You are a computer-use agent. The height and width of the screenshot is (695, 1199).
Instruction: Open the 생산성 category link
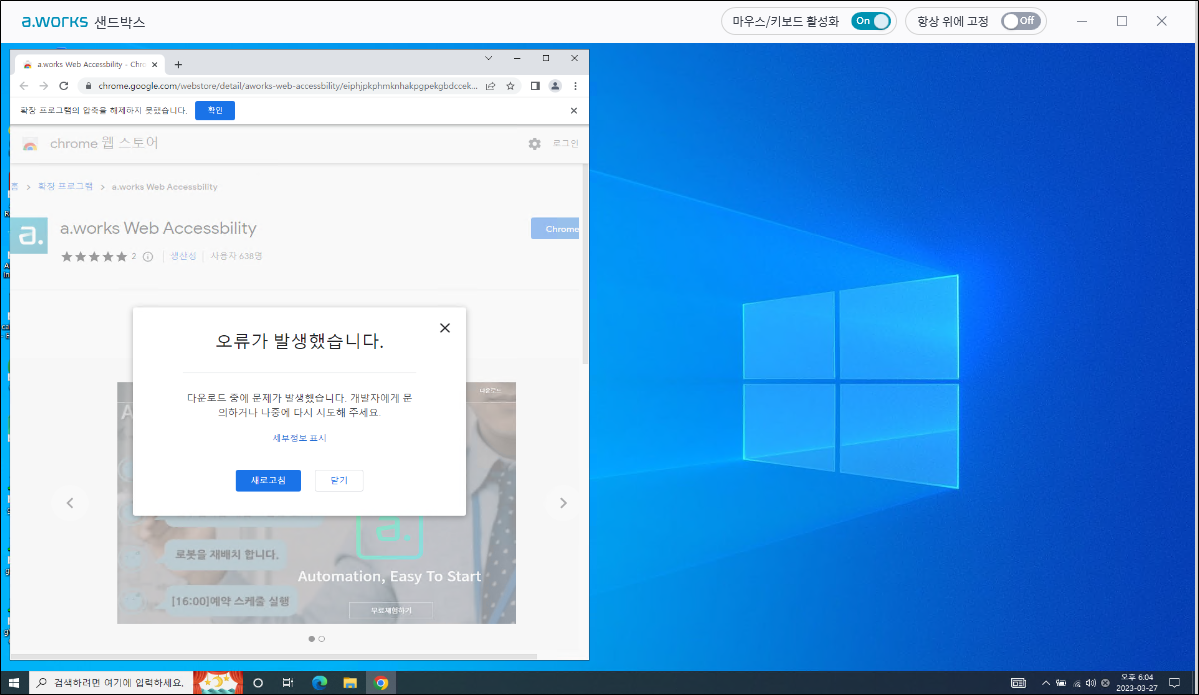point(183,256)
